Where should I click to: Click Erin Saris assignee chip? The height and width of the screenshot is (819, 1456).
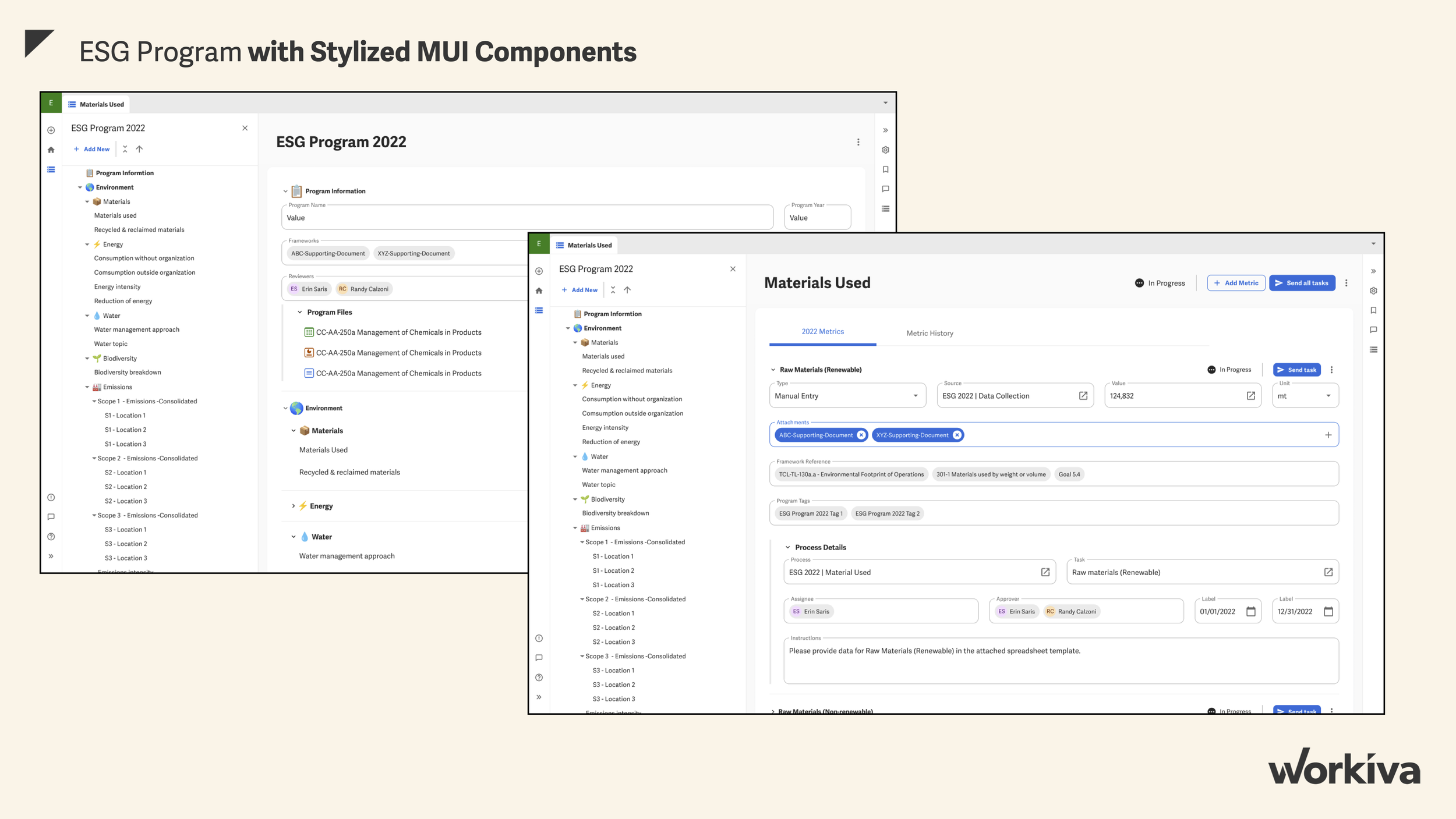810,611
